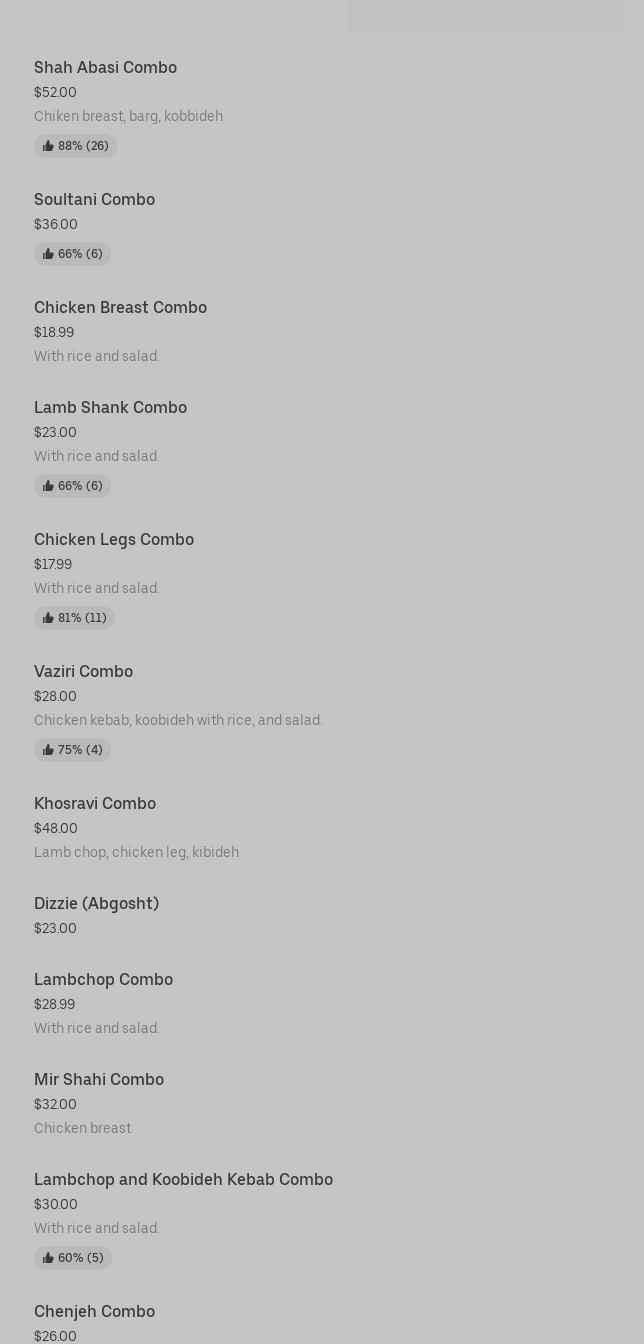Screen dimensions: 644x1344
Task: Open the Vaziri Combo item
Action: (x=83, y=671)
